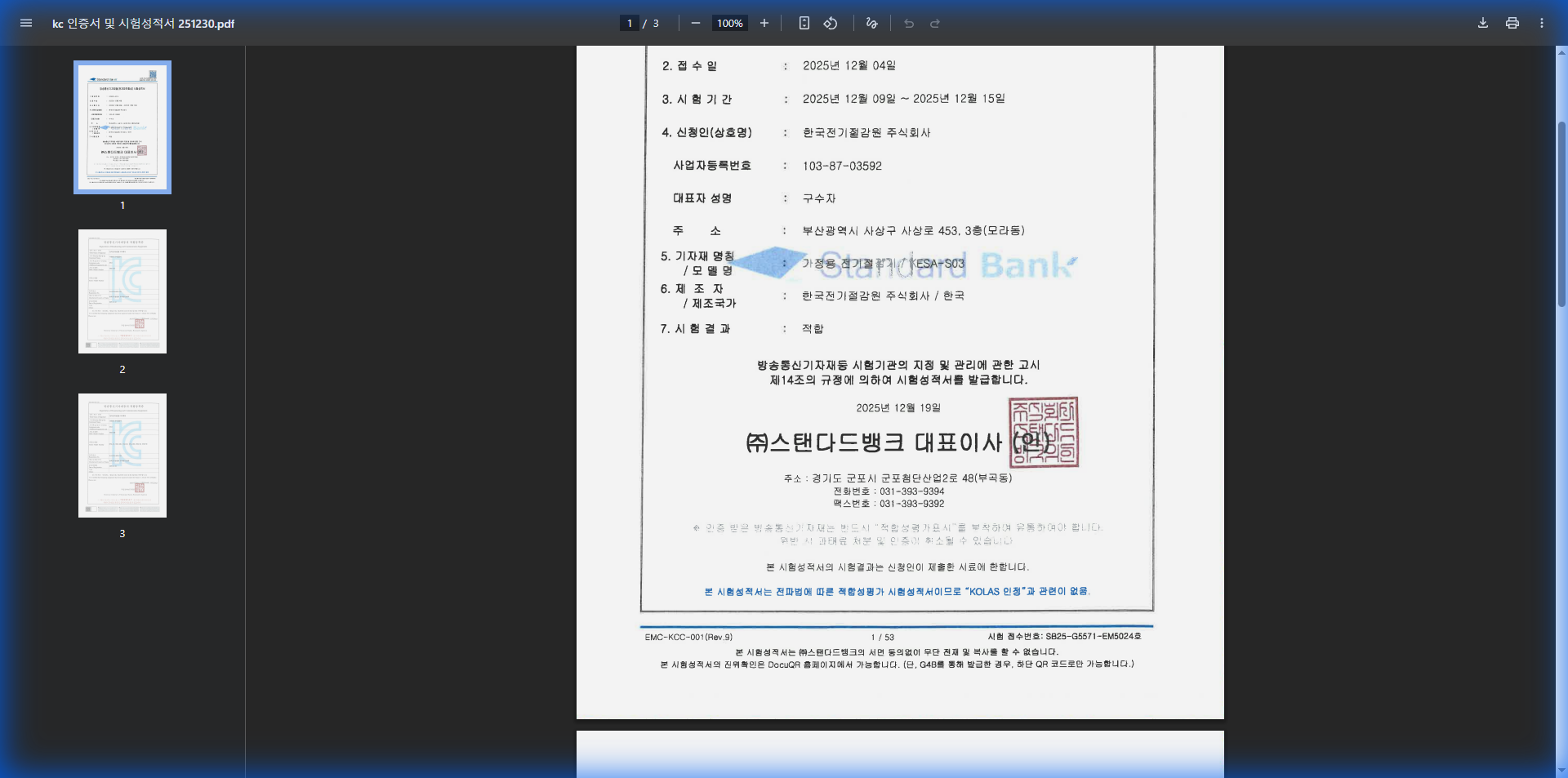Click the undo arrow icon

pyautogui.click(x=909, y=23)
